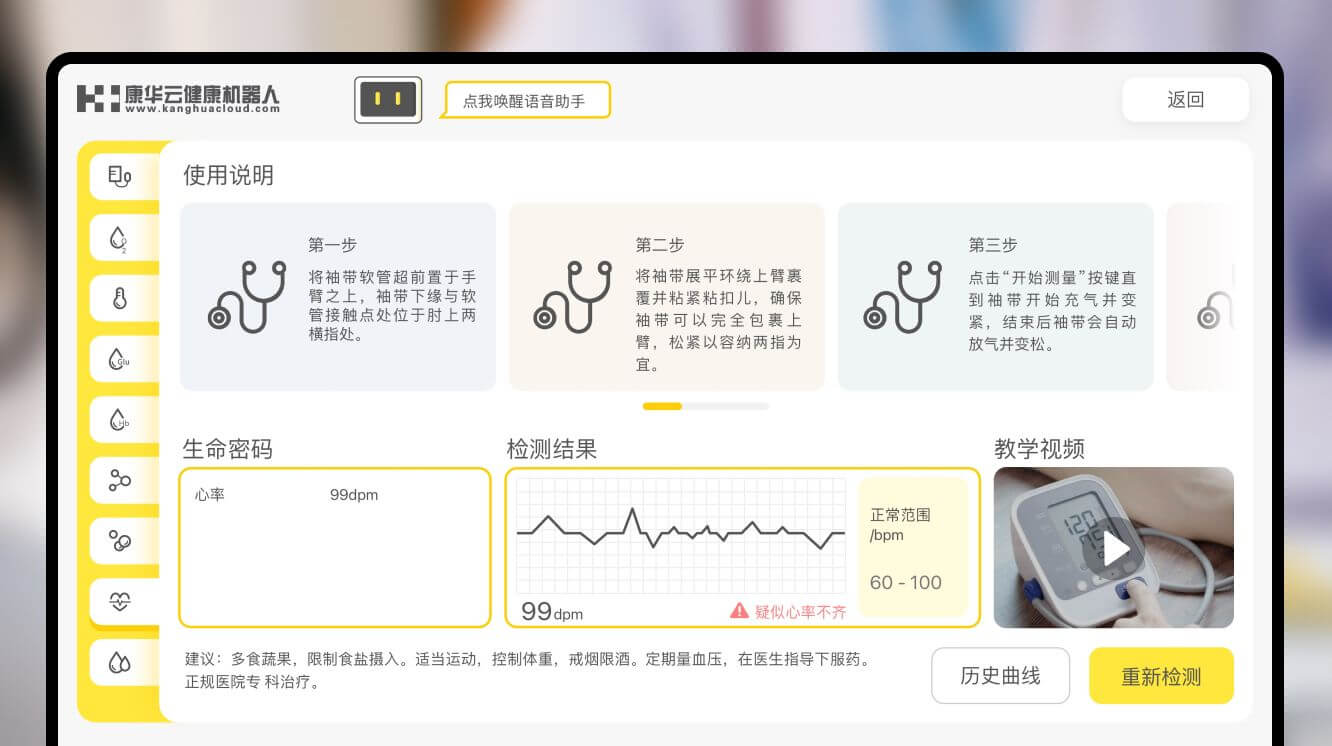This screenshot has width=1332, height=746.
Task: Open the heart rate ECG sidebar icon
Action: (120, 601)
